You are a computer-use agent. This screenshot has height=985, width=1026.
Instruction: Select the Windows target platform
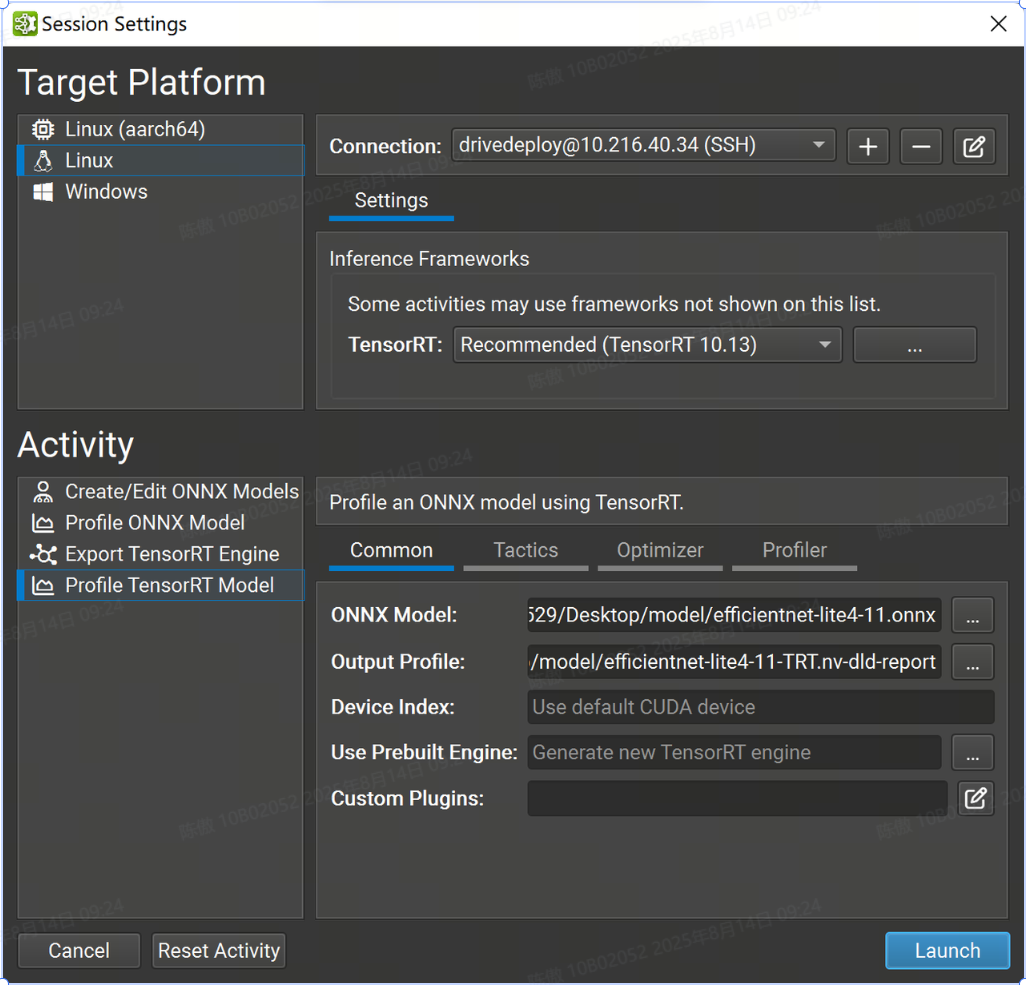[161, 192]
